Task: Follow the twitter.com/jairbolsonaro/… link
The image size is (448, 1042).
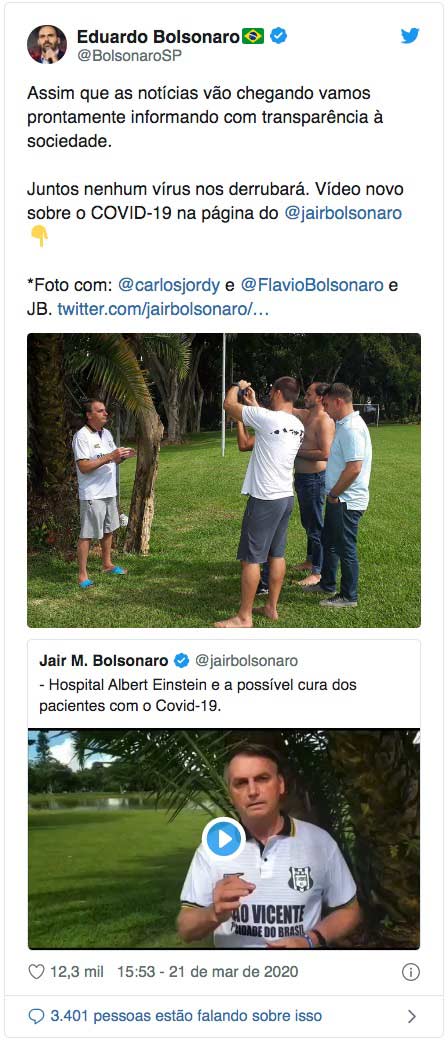Action: (x=163, y=309)
